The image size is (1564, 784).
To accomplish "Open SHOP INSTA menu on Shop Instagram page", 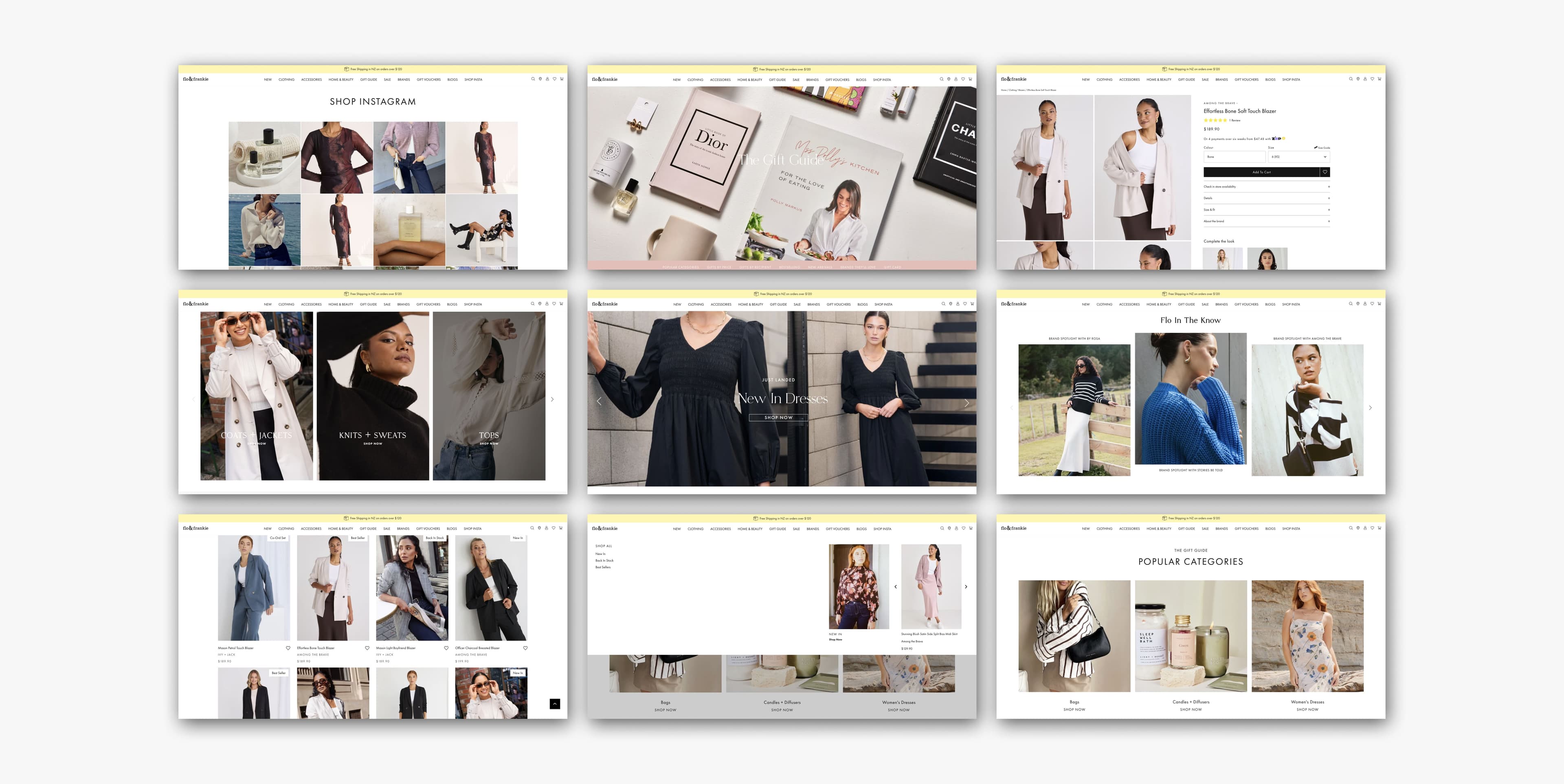I will 473,79.
